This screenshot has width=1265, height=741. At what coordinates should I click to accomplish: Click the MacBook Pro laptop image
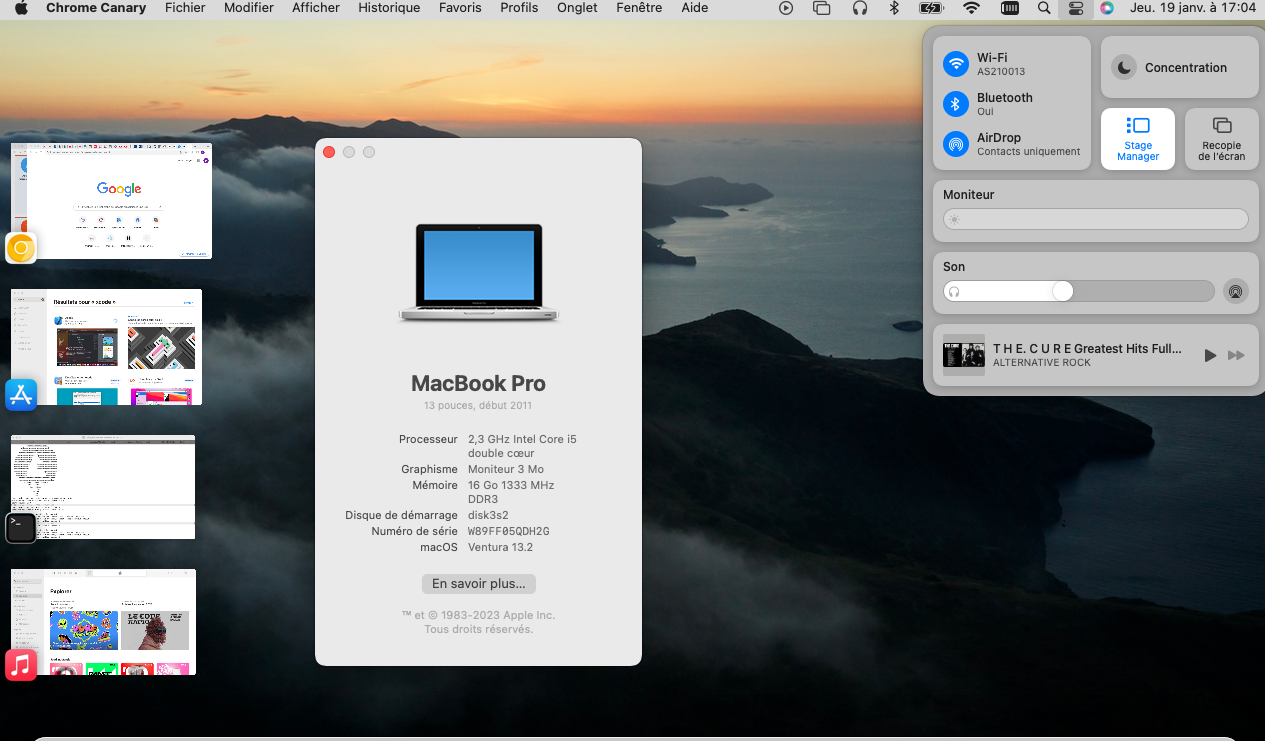pos(479,273)
